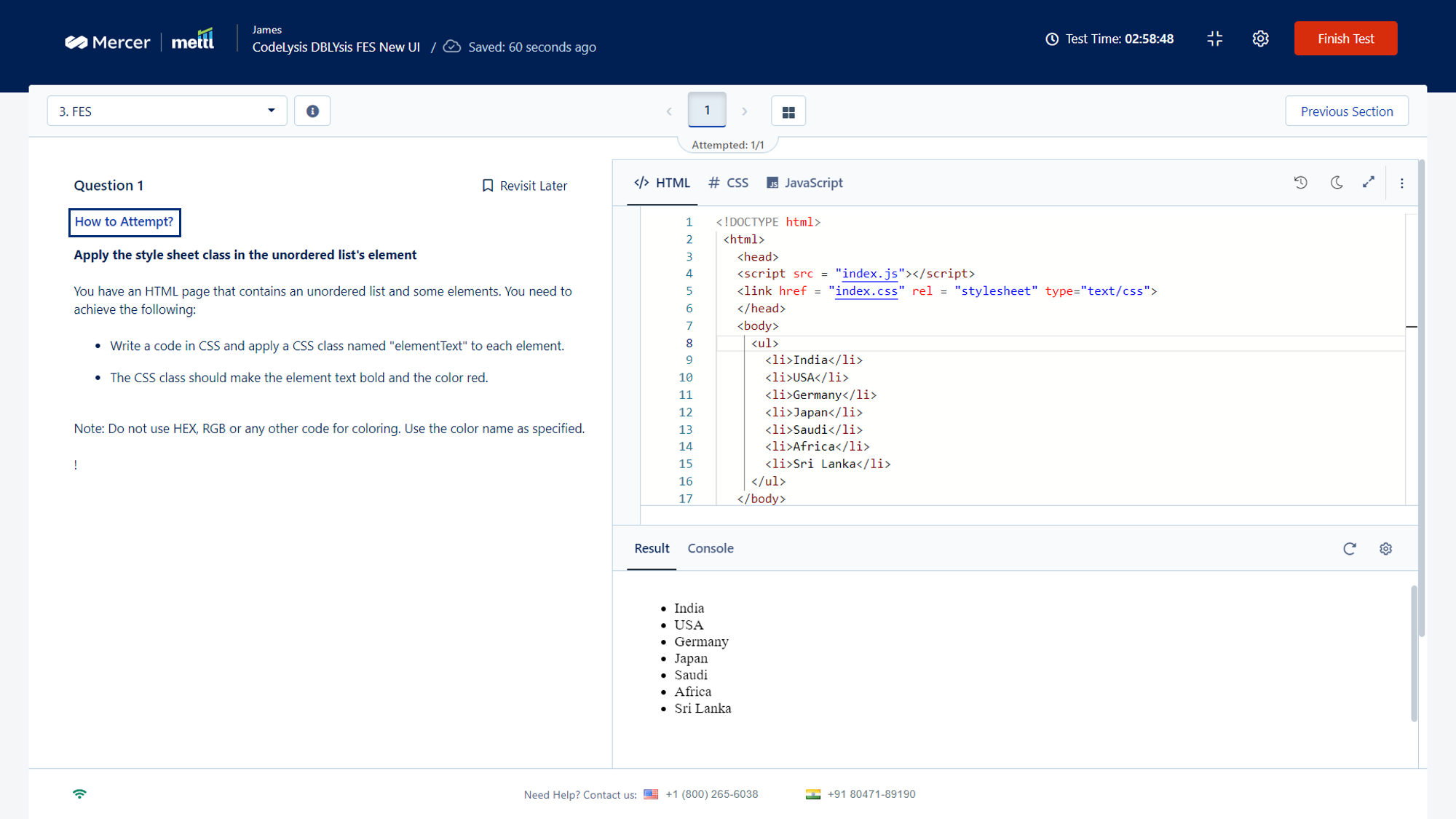The height and width of the screenshot is (819, 1456).
Task: Click phone number +1 (800) 265-6038
Action: coord(712,794)
